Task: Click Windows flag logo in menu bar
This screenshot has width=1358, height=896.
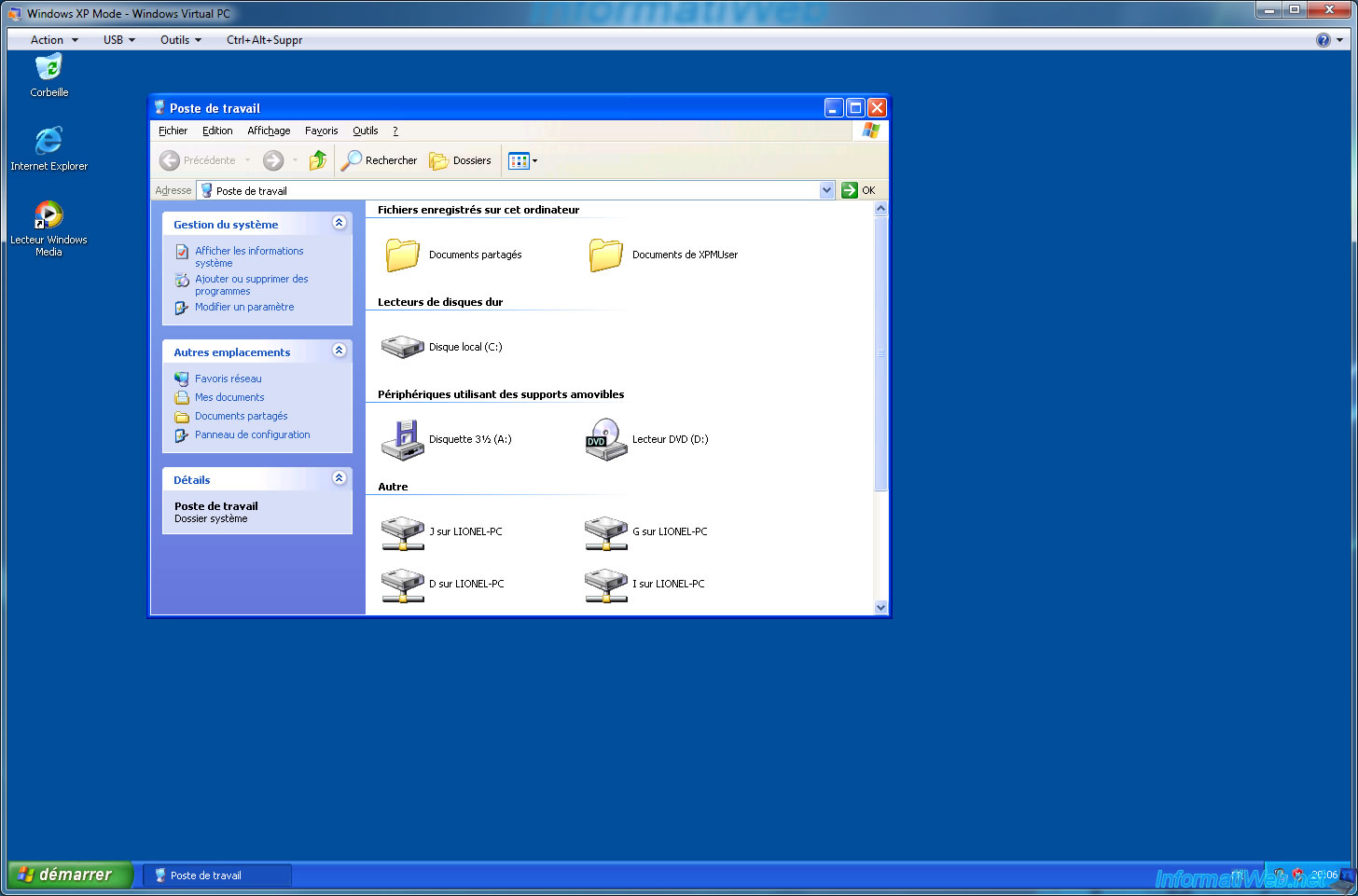Action: point(870,131)
